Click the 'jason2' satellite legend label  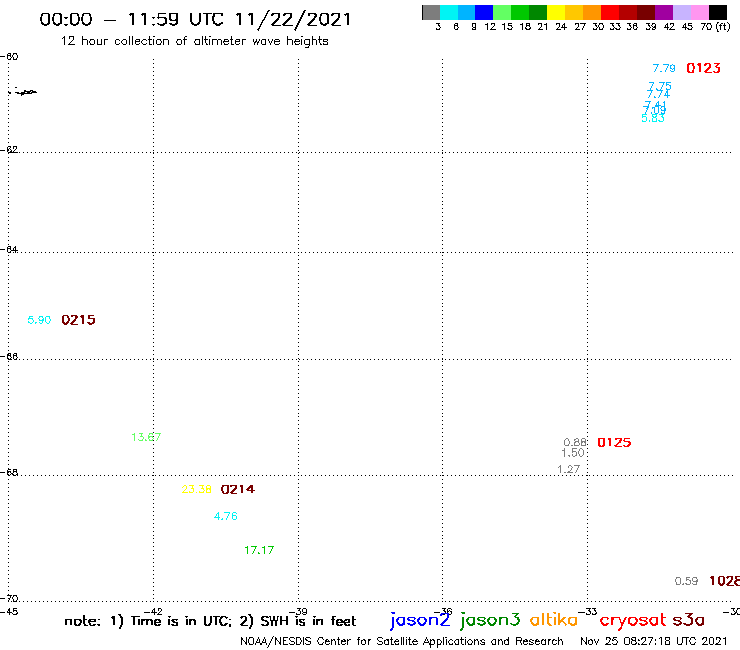(x=420, y=620)
